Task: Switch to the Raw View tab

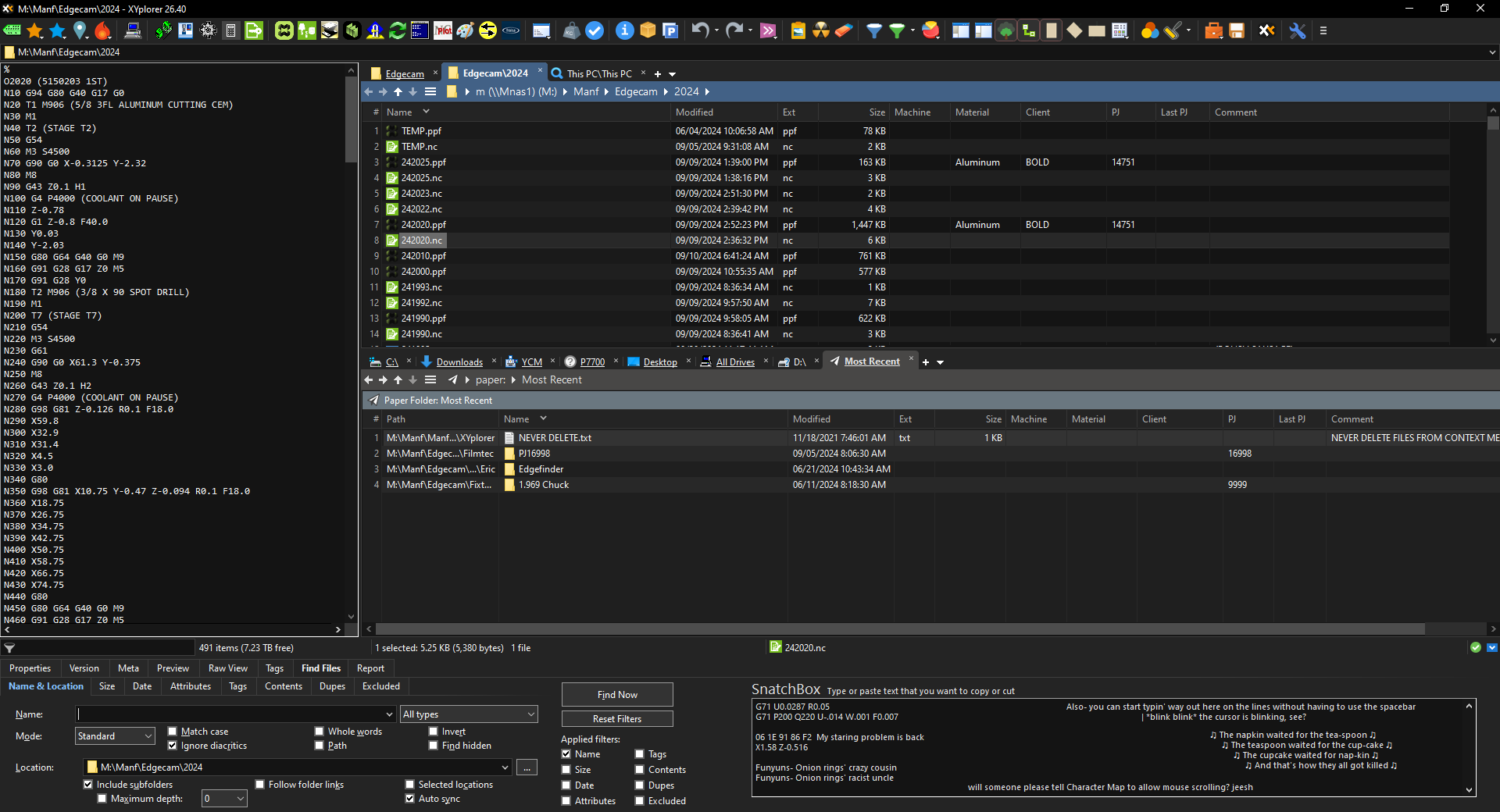Action: click(x=227, y=668)
